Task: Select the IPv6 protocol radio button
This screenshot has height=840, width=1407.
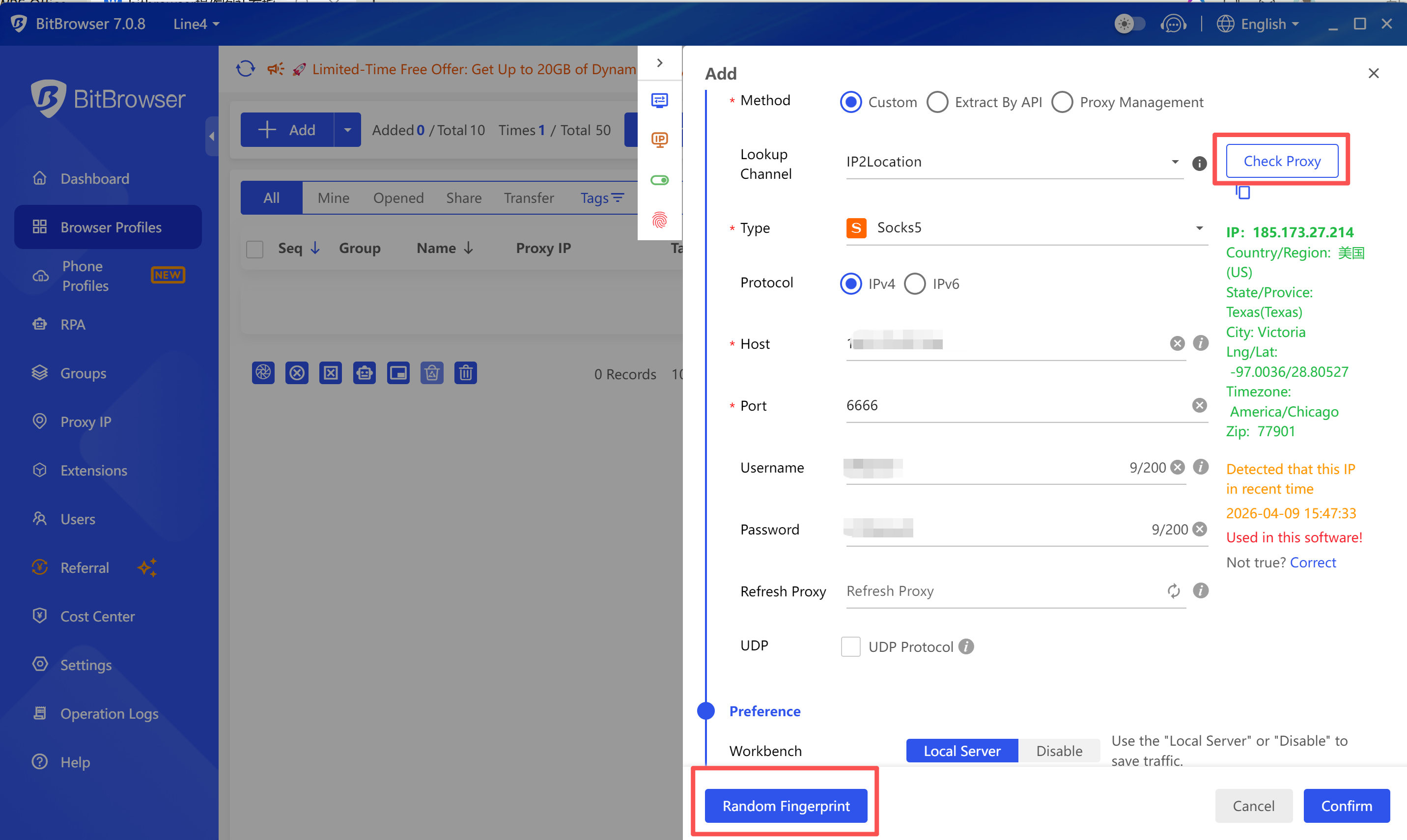Action: [x=915, y=283]
